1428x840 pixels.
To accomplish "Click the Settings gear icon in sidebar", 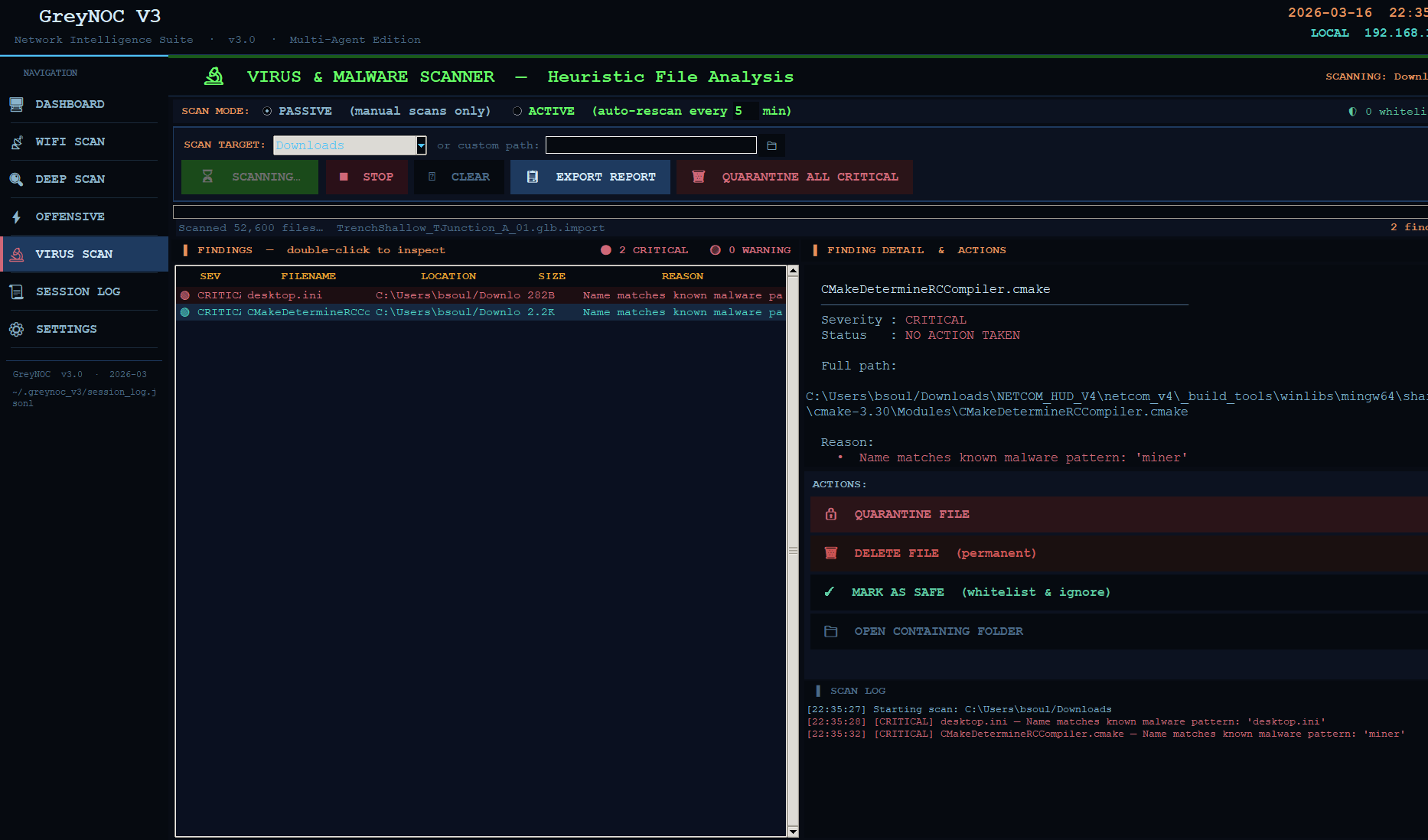I will [x=16, y=329].
